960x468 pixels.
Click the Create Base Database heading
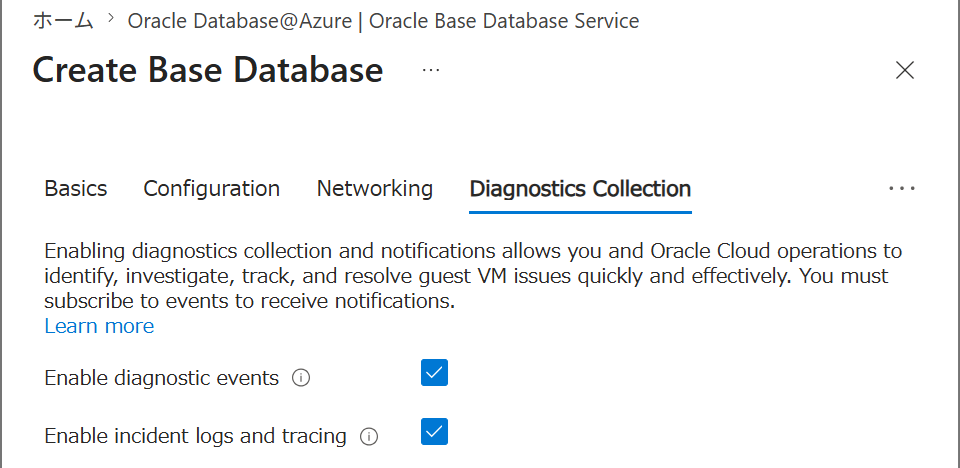tap(208, 70)
